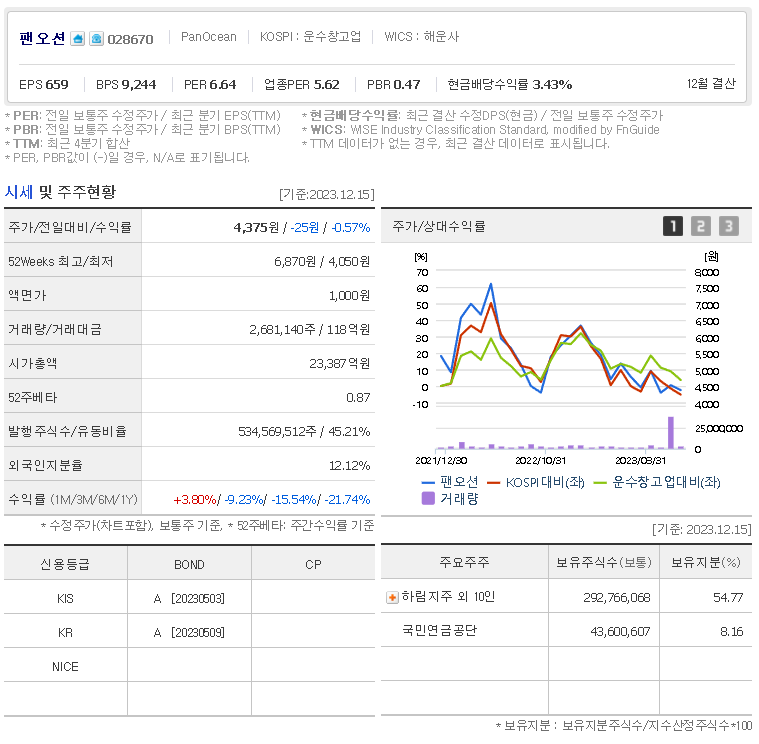Toggle the 운수창고업대비(좌) legend entry
Image resolution: width=759 pixels, height=744 pixels.
coord(657,482)
